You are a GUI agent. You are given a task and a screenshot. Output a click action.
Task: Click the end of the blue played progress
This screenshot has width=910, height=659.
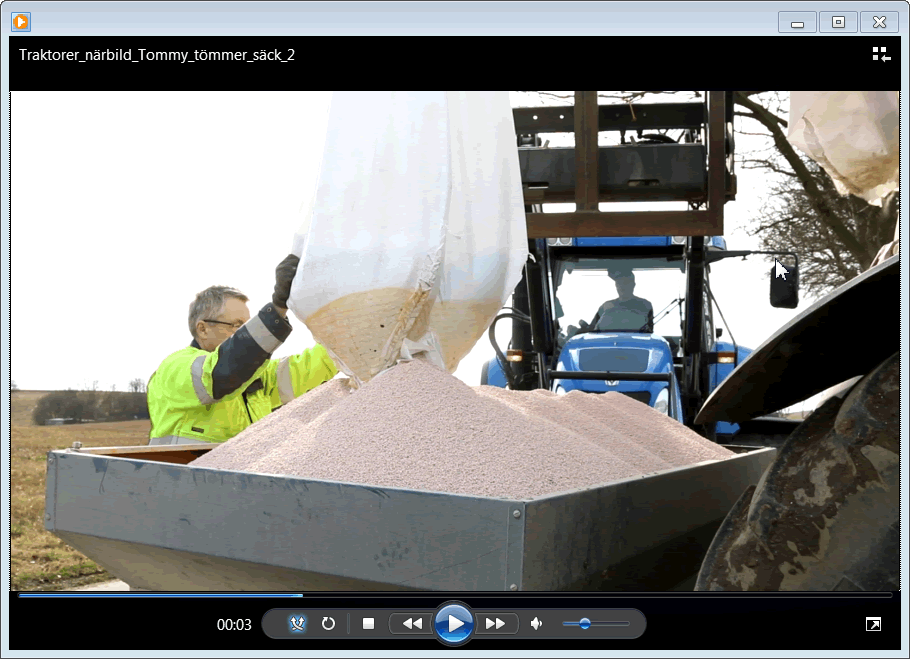click(301, 595)
